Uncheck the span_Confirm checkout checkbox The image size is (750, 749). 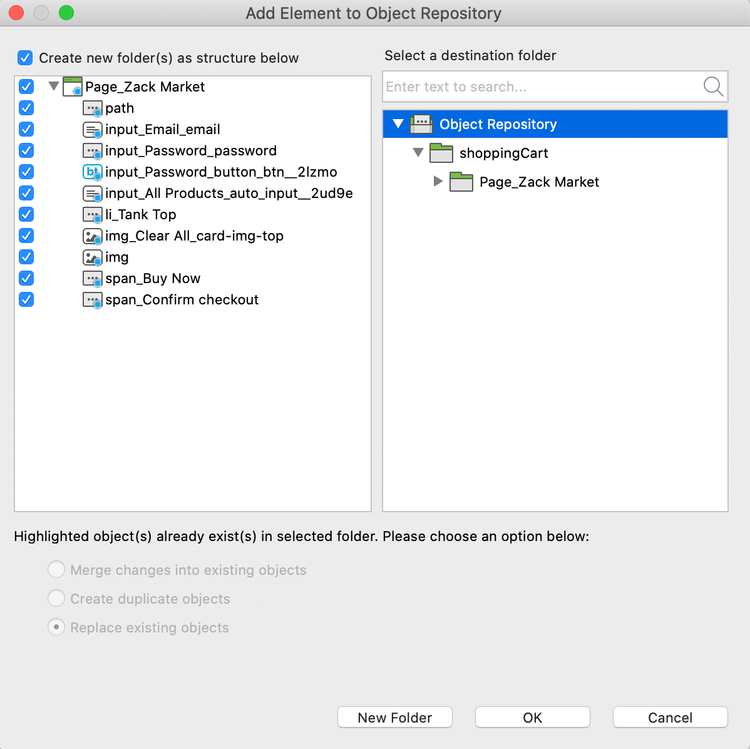(x=26, y=300)
